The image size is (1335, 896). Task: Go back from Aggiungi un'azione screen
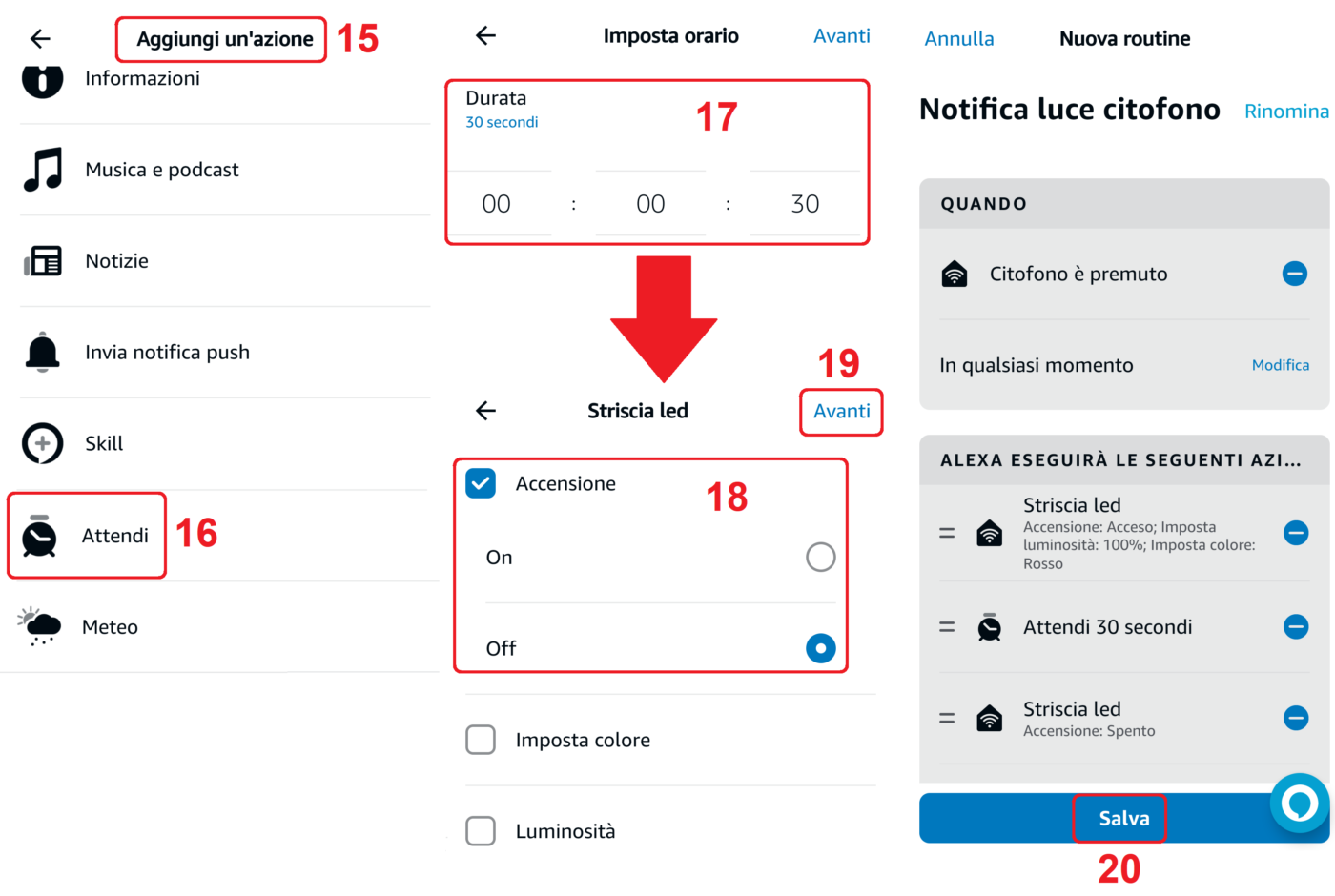tap(40, 39)
